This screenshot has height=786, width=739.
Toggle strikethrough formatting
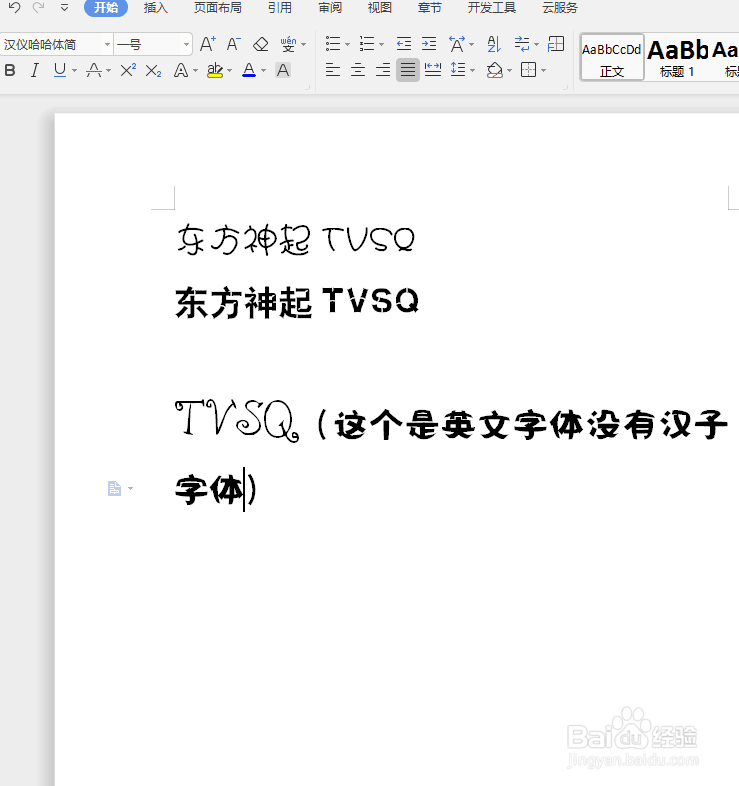click(94, 70)
